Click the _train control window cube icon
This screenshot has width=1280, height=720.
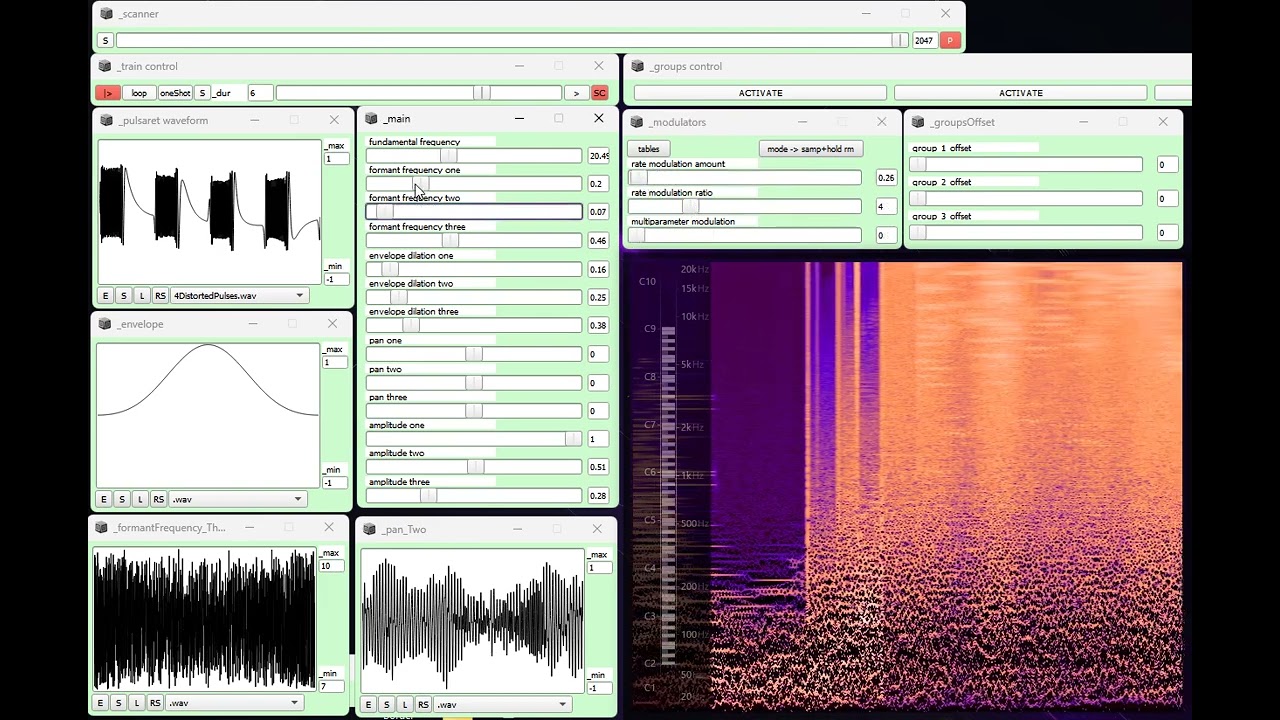[x=105, y=66]
